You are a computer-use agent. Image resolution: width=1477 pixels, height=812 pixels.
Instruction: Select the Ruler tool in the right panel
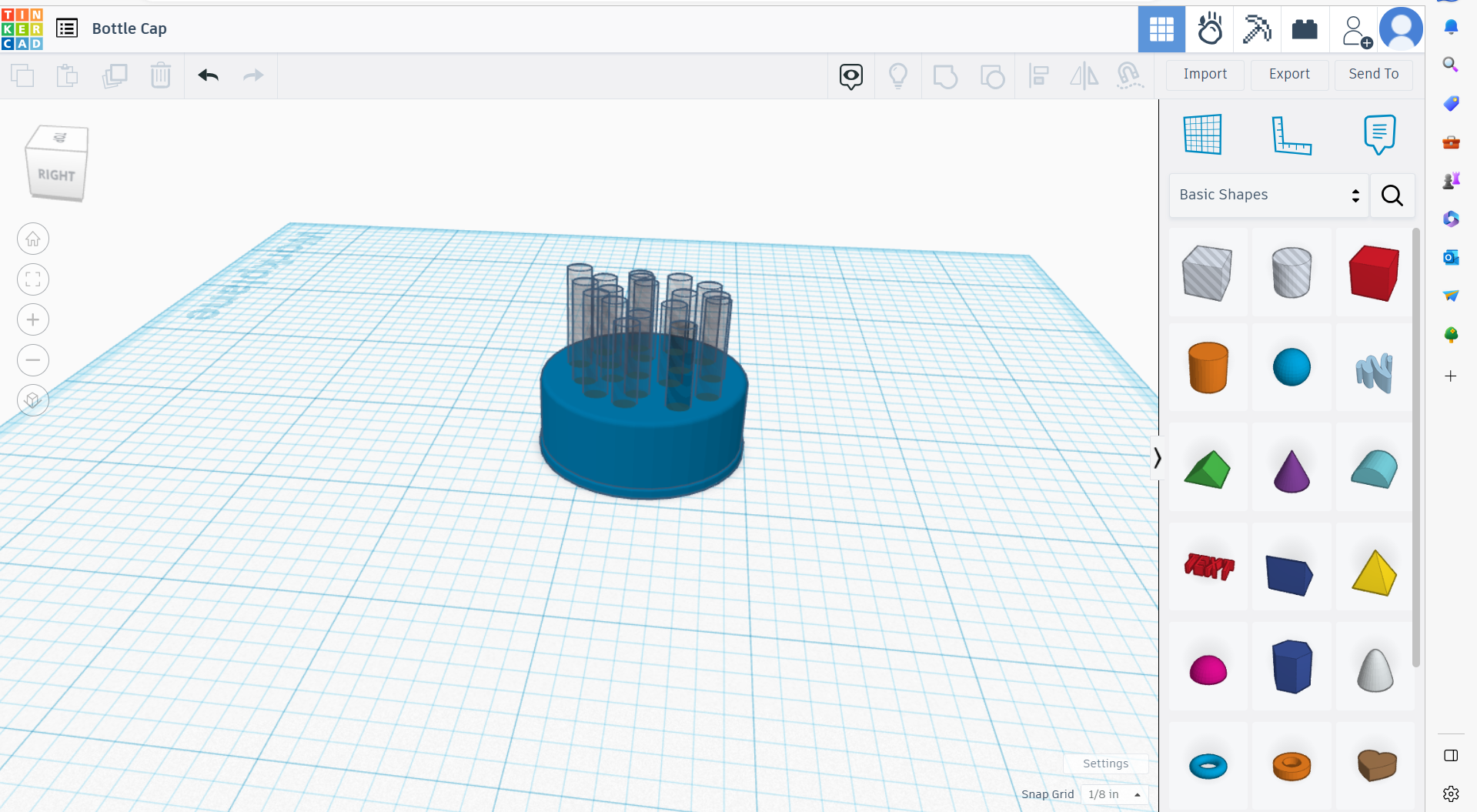(x=1292, y=135)
